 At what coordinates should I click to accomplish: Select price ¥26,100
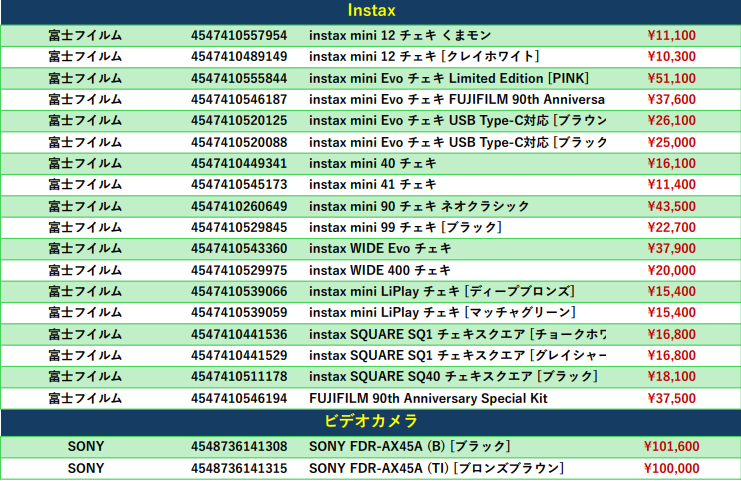tap(672, 120)
